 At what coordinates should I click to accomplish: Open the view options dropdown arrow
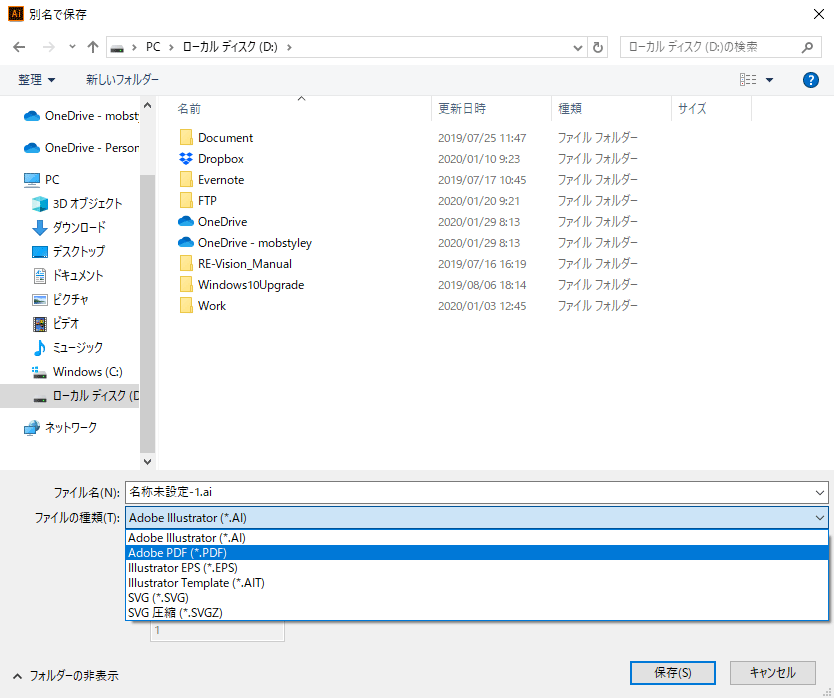[x=769, y=80]
